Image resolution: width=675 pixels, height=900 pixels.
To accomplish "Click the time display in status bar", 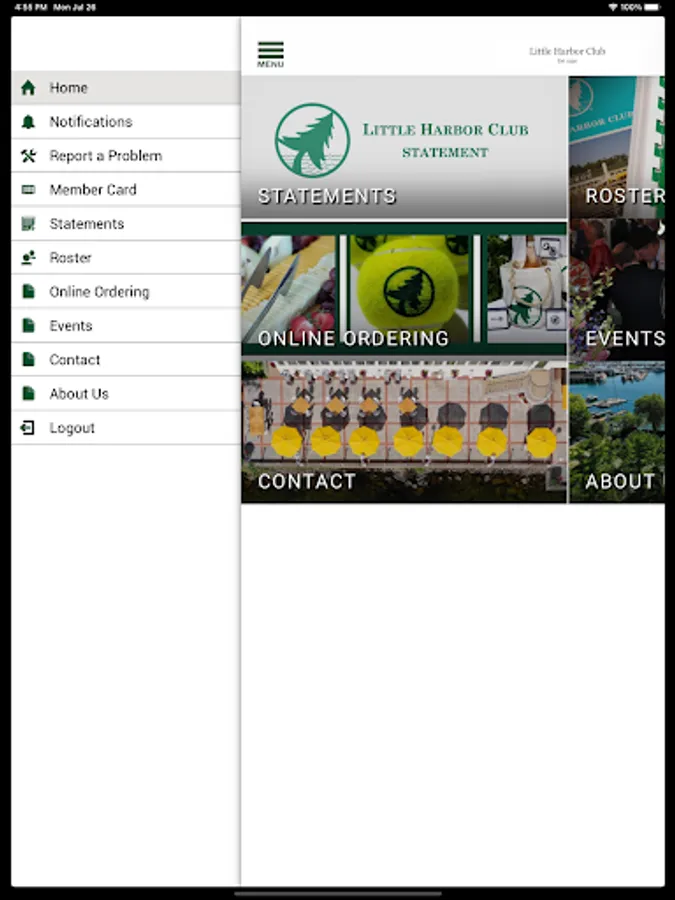I will pyautogui.click(x=30, y=7).
